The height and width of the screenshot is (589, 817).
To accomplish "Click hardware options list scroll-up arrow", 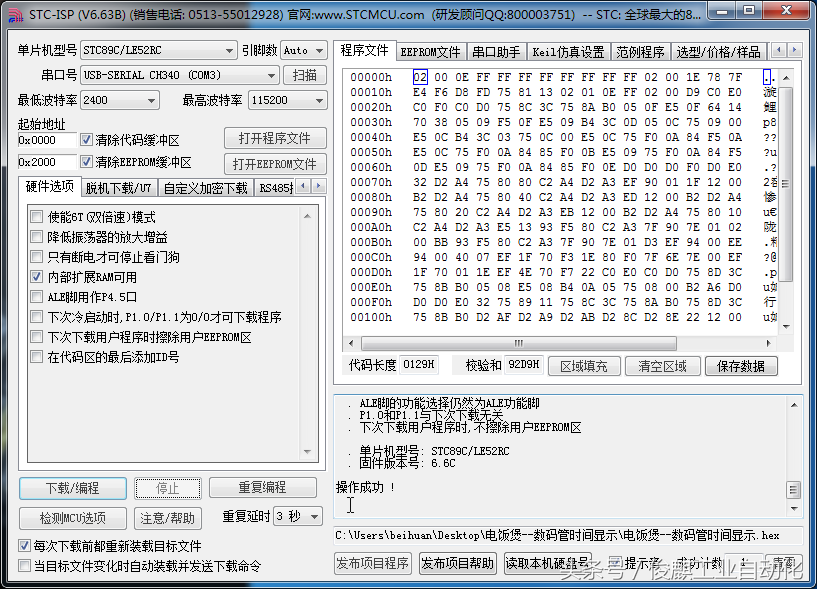I will (x=307, y=216).
